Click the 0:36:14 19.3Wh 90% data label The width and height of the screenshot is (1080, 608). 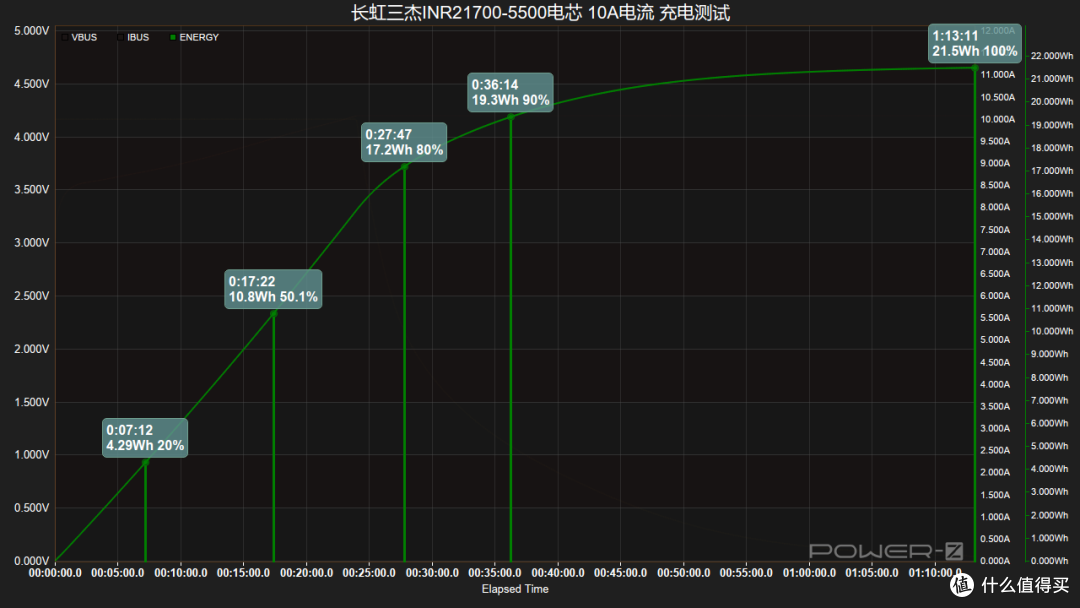[x=510, y=92]
